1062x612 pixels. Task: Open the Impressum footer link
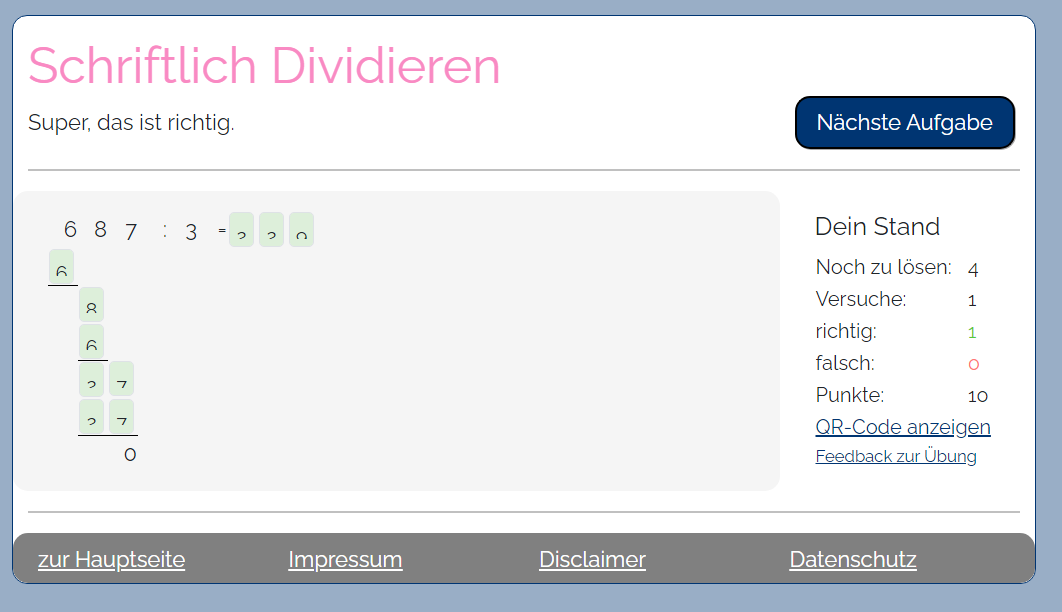click(x=345, y=559)
